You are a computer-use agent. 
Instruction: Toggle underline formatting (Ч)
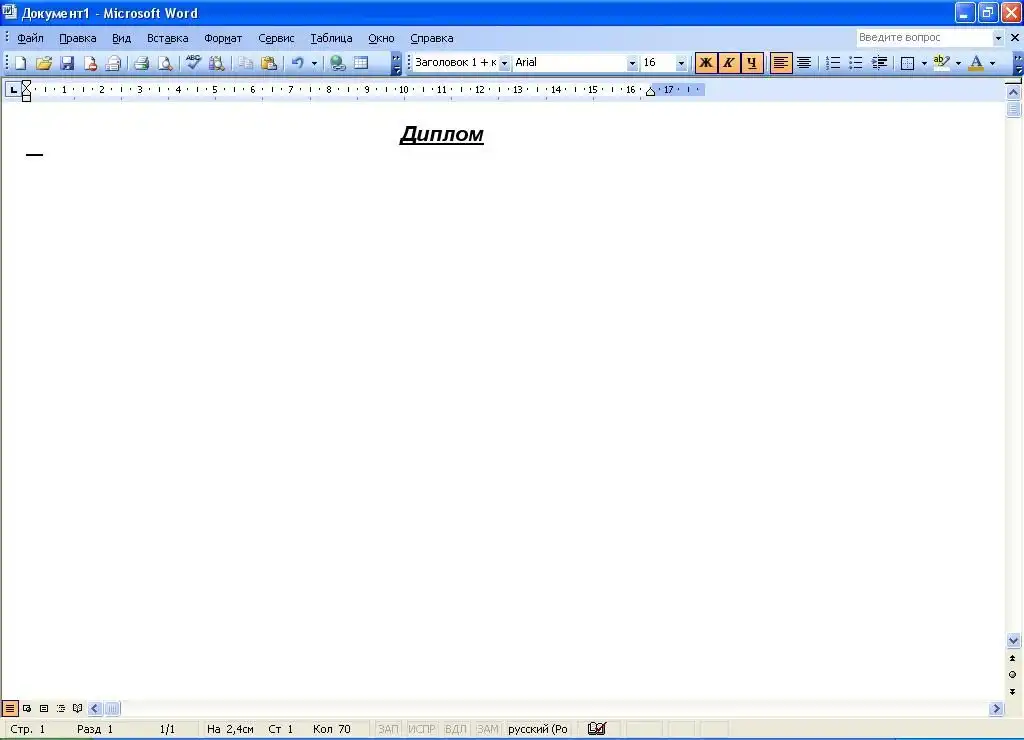tap(752, 63)
